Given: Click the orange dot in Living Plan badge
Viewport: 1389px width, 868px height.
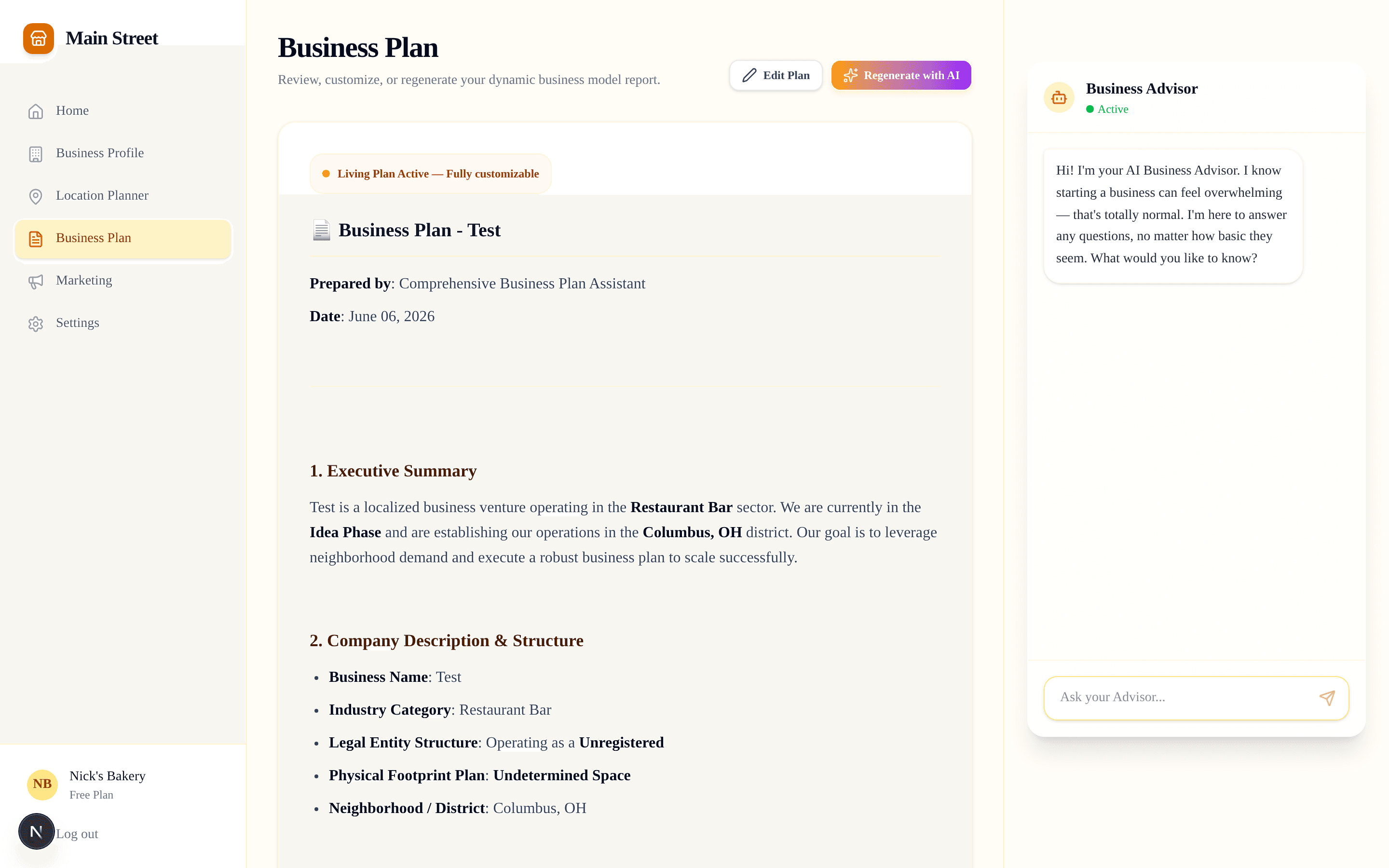Looking at the screenshot, I should click(x=326, y=174).
